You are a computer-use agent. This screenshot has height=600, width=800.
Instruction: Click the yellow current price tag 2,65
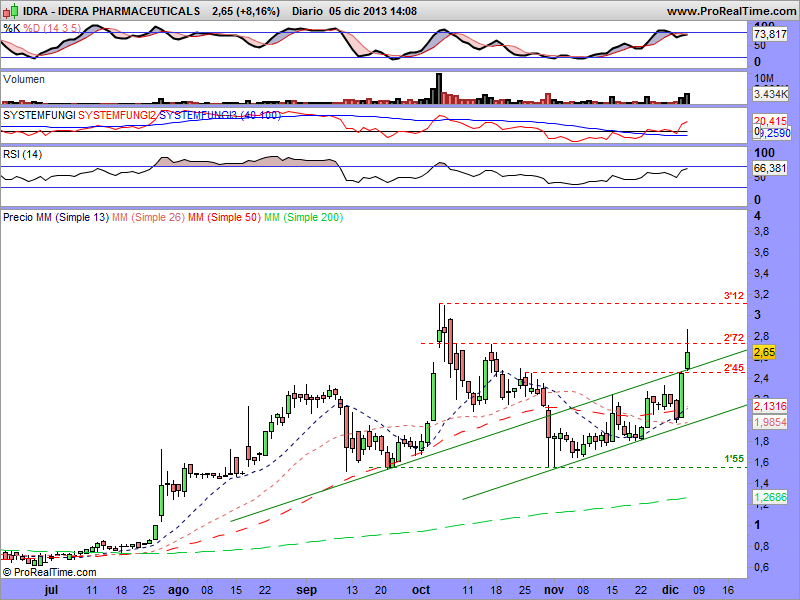click(764, 352)
